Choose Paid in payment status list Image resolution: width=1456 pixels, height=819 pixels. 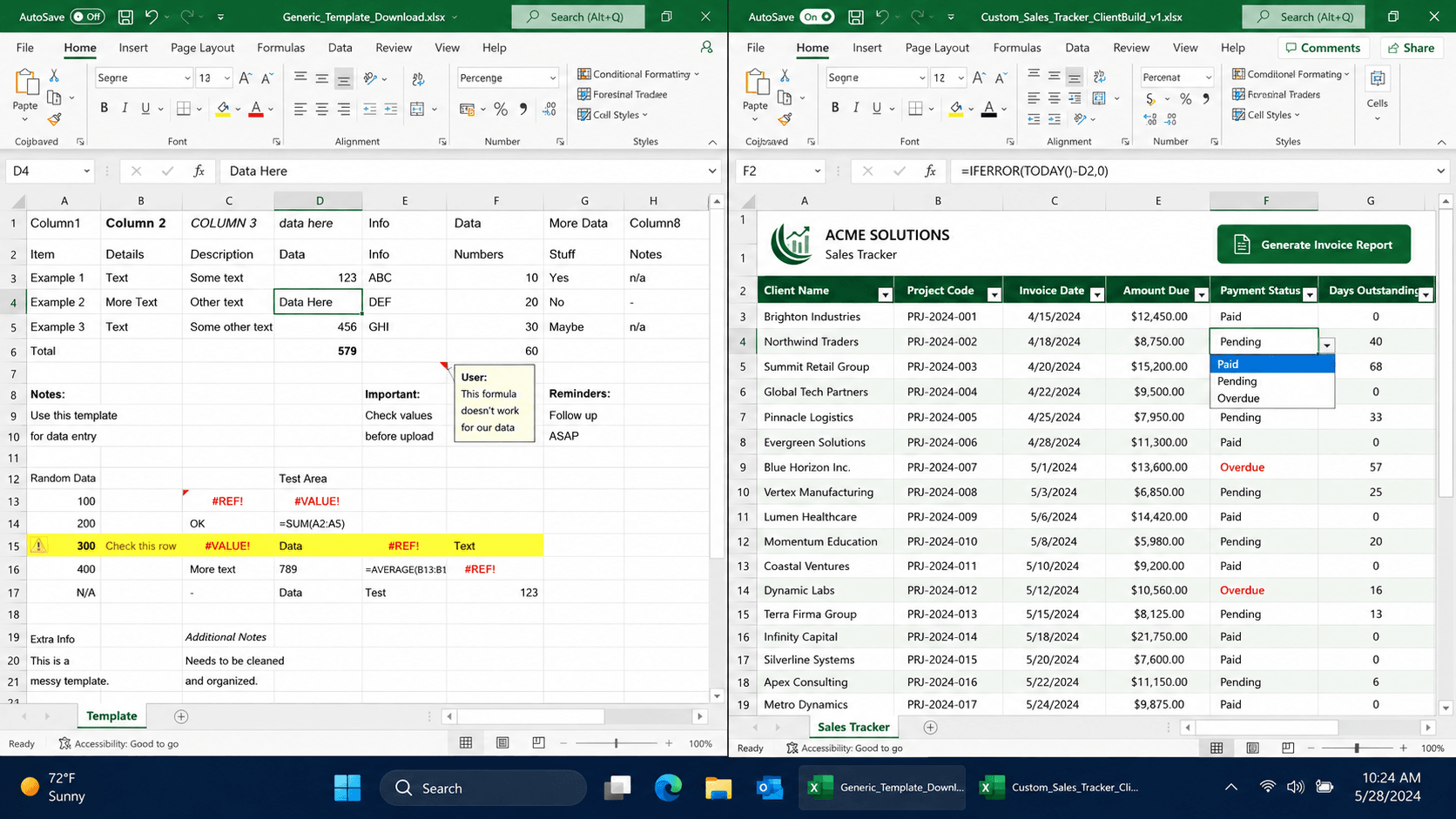coord(1272,364)
